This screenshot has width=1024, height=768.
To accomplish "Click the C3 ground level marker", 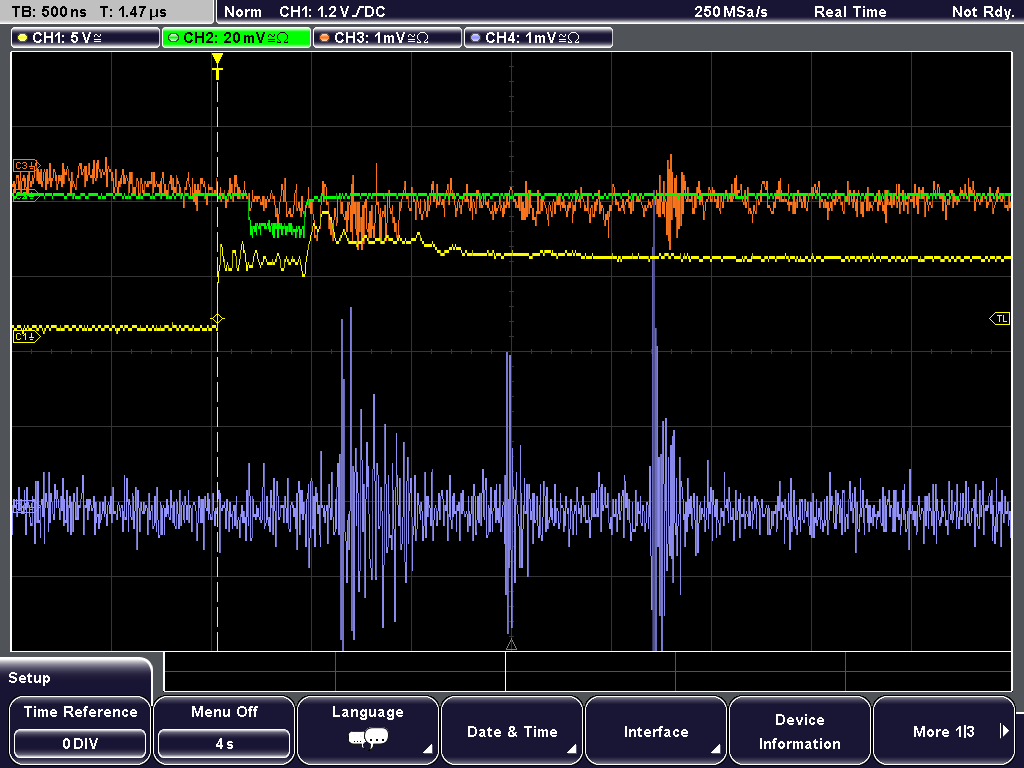I will [26, 166].
